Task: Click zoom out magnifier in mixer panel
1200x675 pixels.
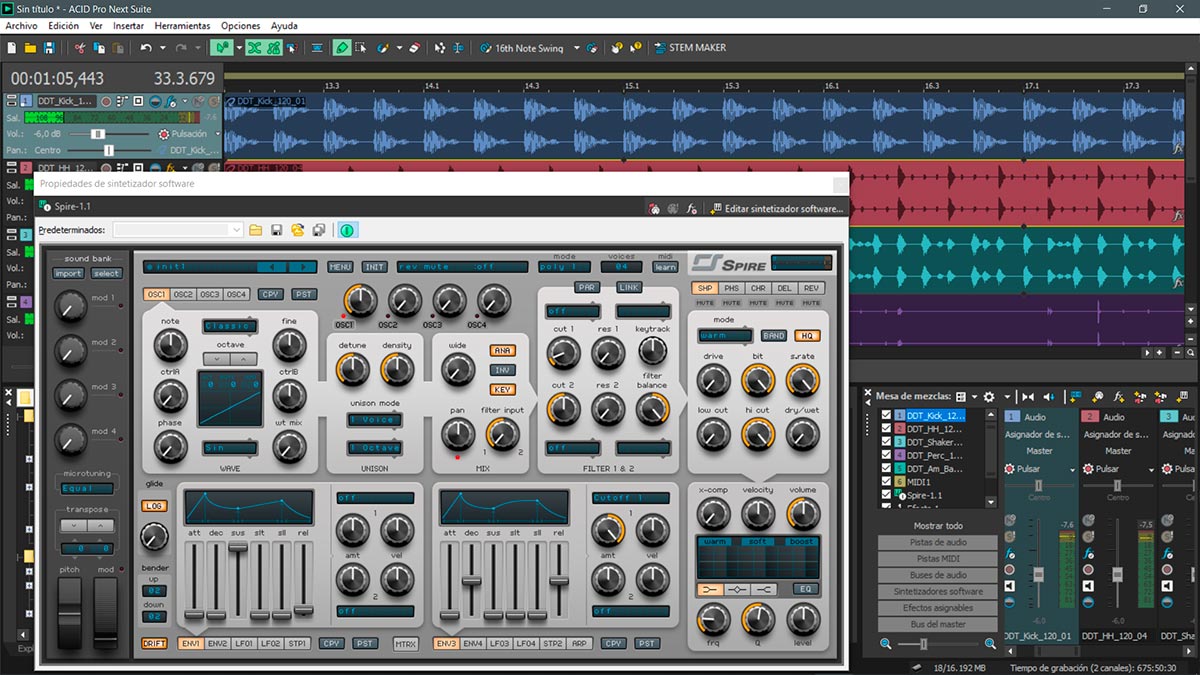Action: point(885,644)
